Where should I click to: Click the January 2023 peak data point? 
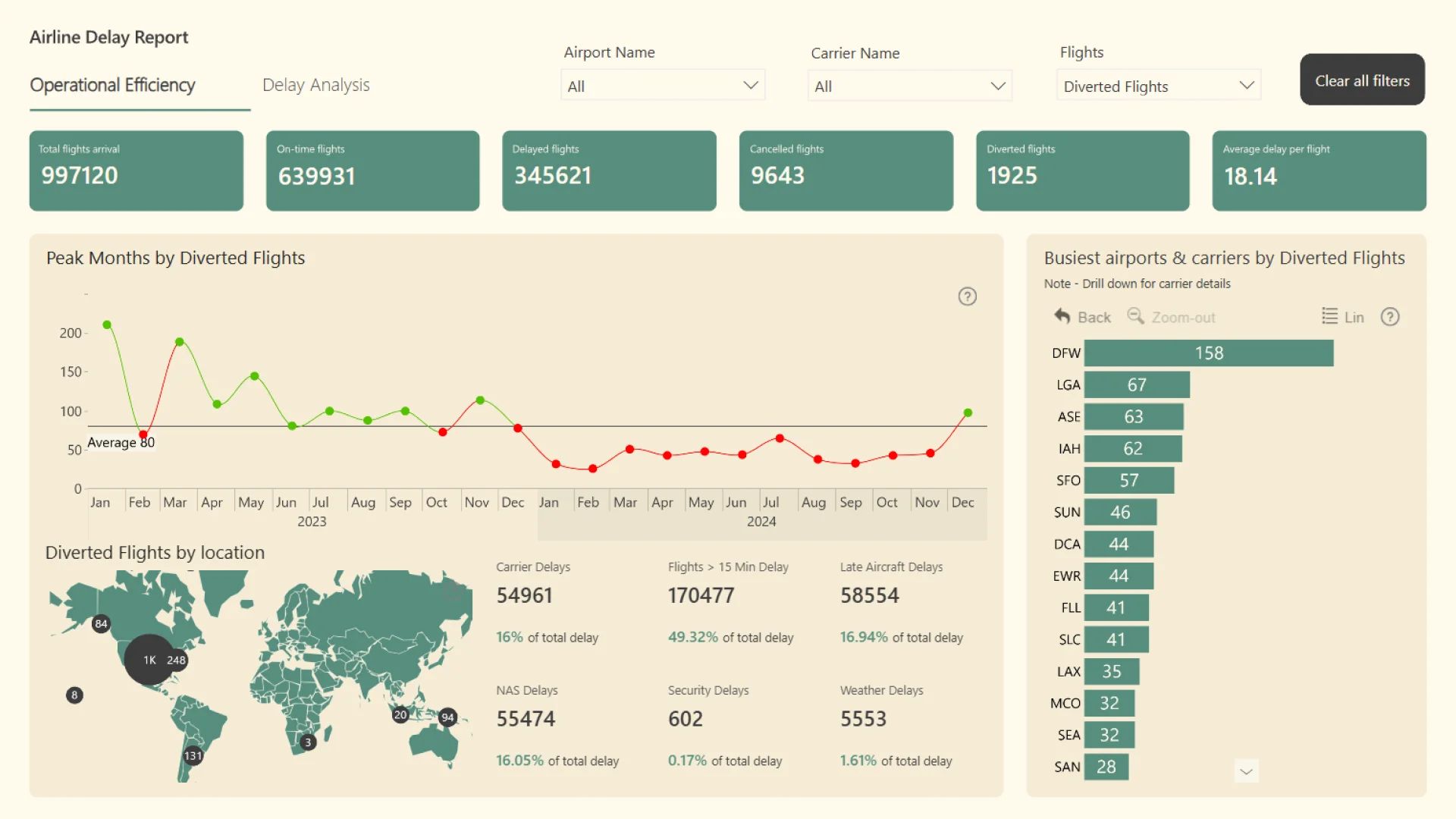pyautogui.click(x=107, y=325)
